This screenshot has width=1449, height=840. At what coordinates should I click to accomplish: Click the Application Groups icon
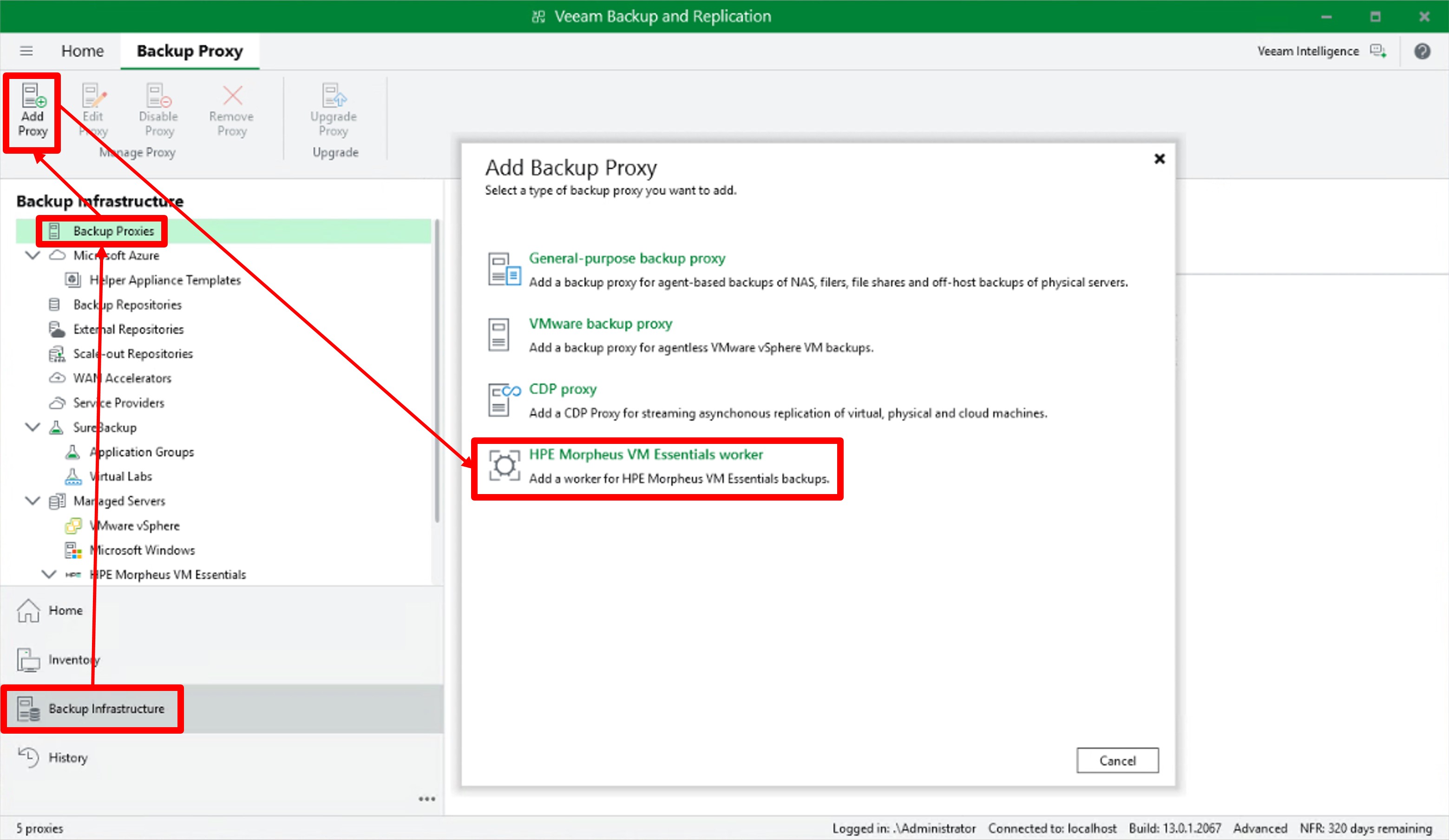72,452
